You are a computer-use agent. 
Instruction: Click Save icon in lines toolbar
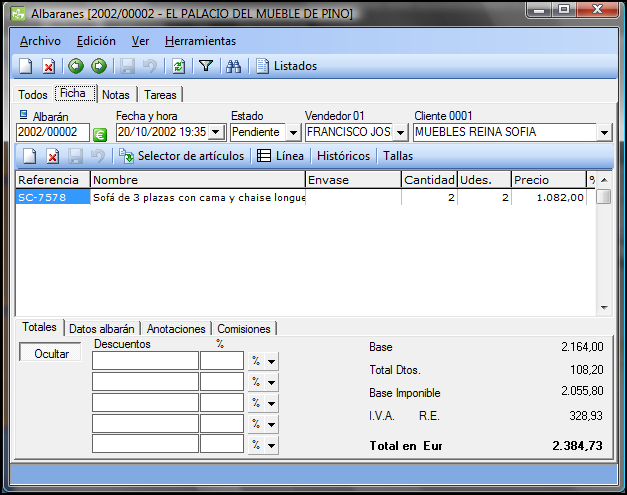click(x=75, y=156)
